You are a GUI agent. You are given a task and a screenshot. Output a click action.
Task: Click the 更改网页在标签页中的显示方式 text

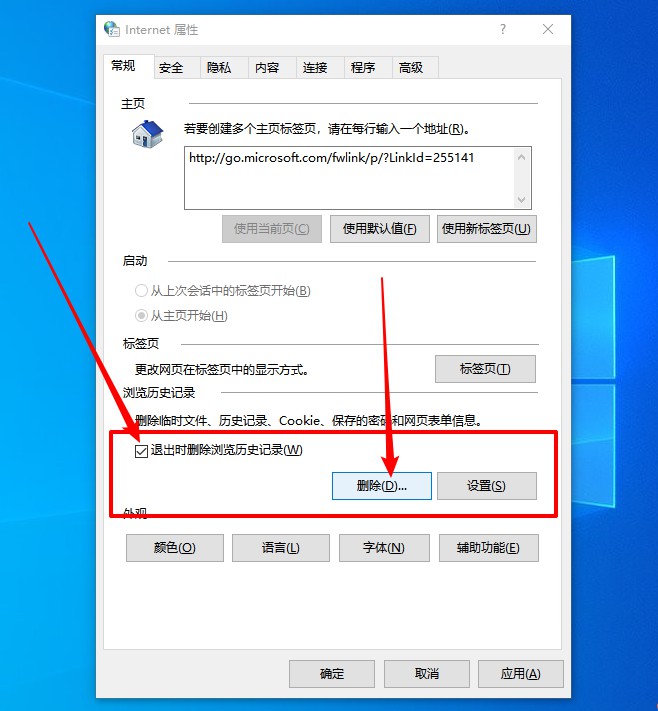pyautogui.click(x=222, y=370)
